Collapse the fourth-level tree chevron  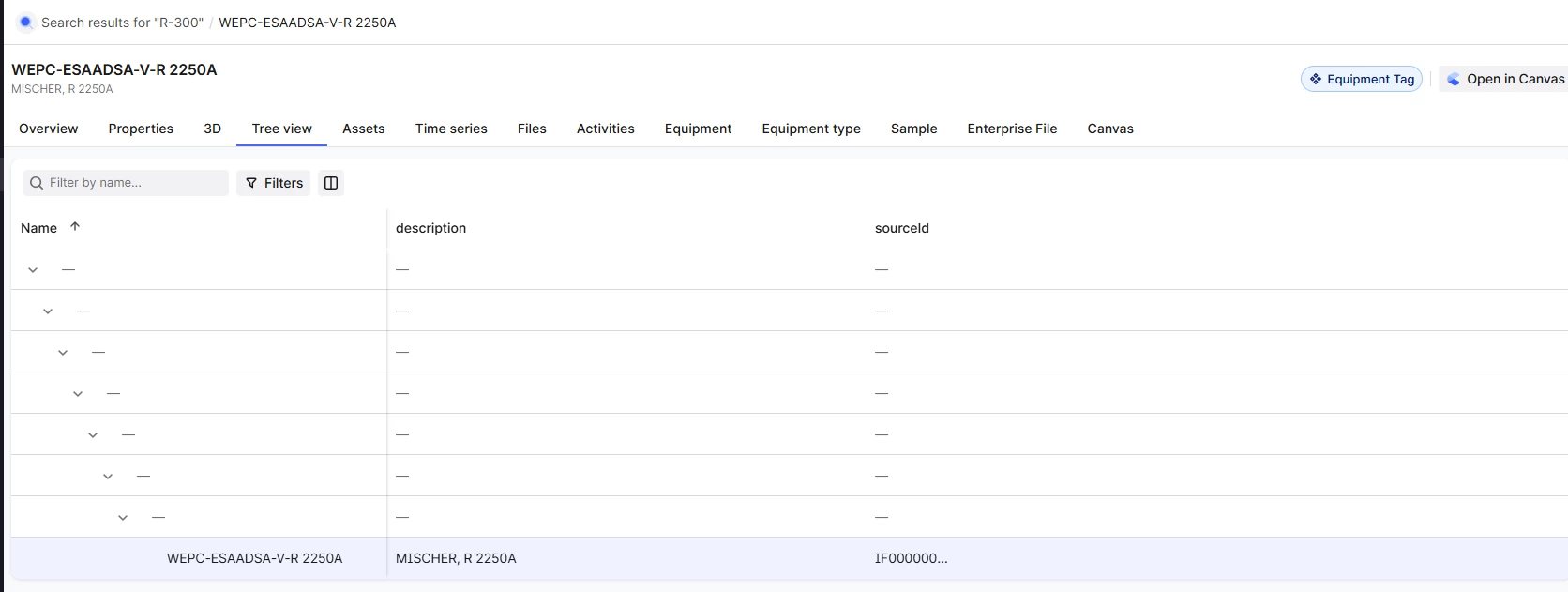(x=78, y=394)
